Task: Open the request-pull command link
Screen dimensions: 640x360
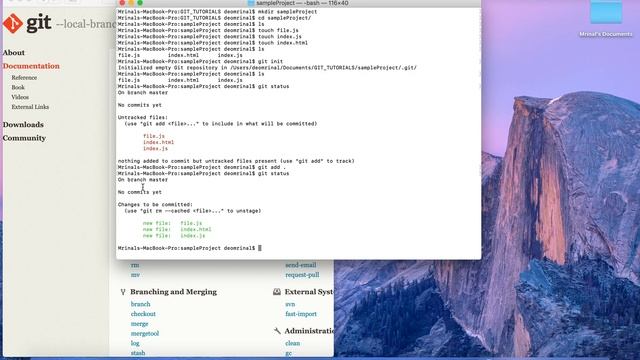Action: click(302, 275)
